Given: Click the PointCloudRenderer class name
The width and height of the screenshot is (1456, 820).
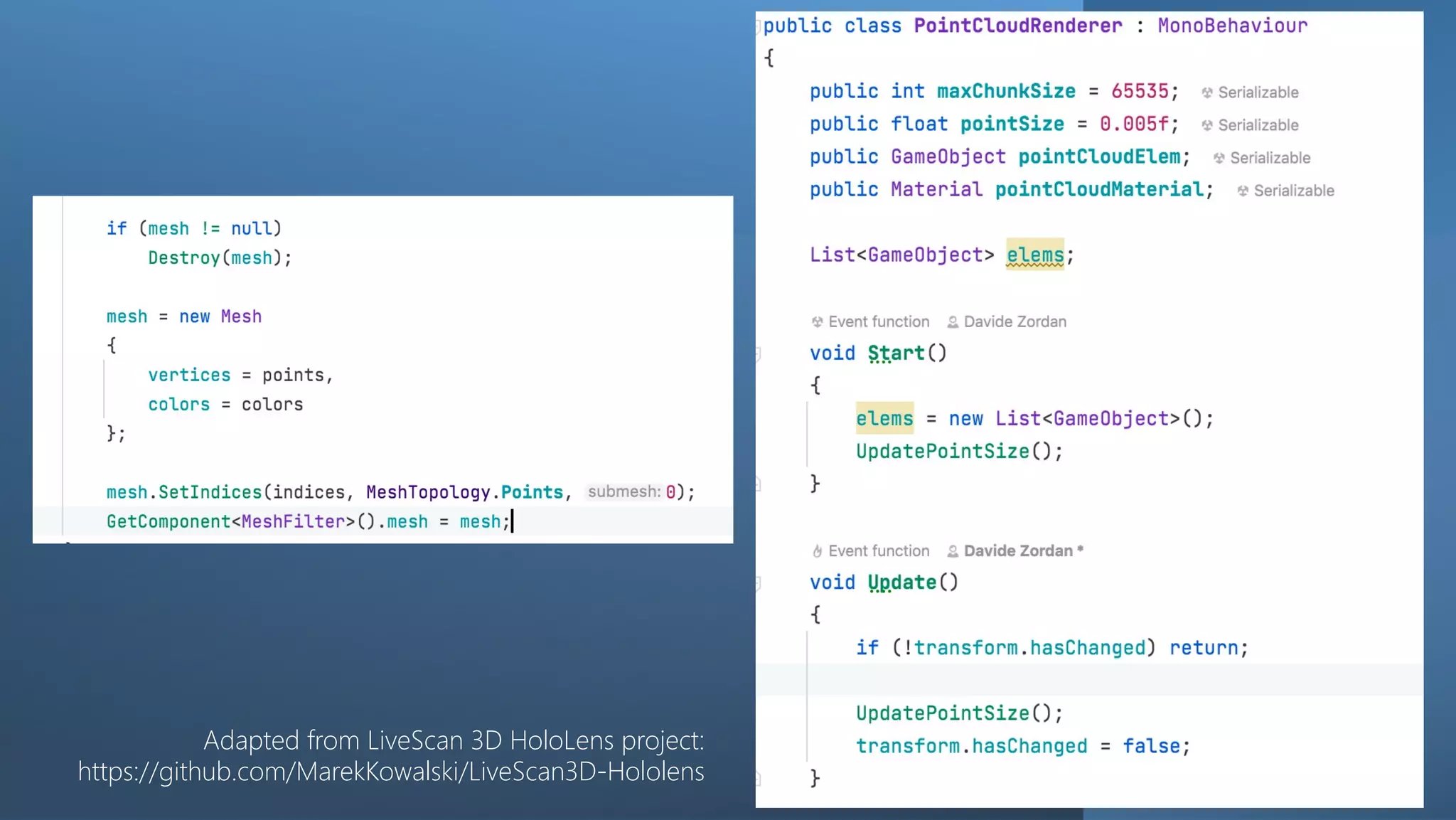Looking at the screenshot, I should point(1018,26).
